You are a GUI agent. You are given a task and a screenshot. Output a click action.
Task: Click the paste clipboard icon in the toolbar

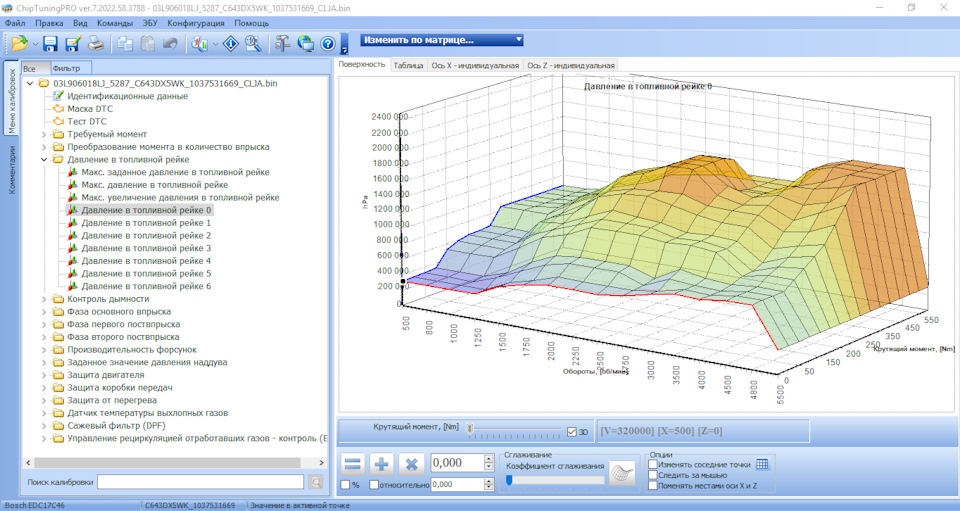point(148,43)
